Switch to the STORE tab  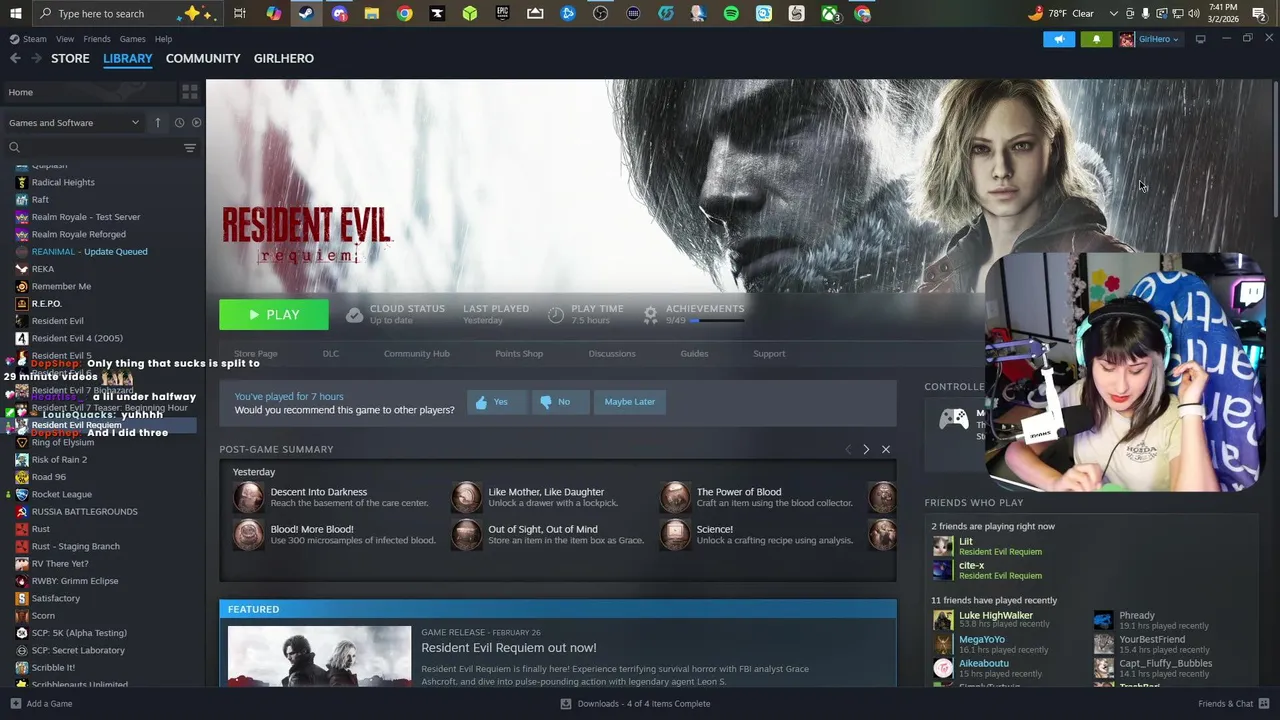tap(70, 58)
